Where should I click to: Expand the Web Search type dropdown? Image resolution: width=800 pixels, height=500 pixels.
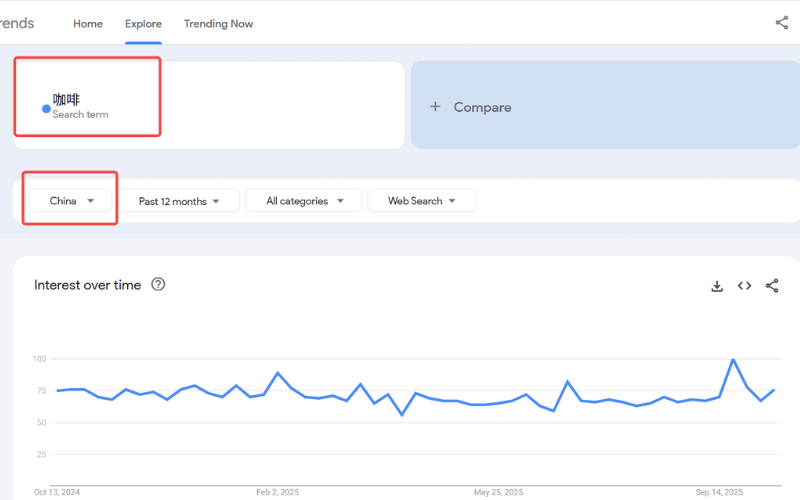click(x=421, y=201)
